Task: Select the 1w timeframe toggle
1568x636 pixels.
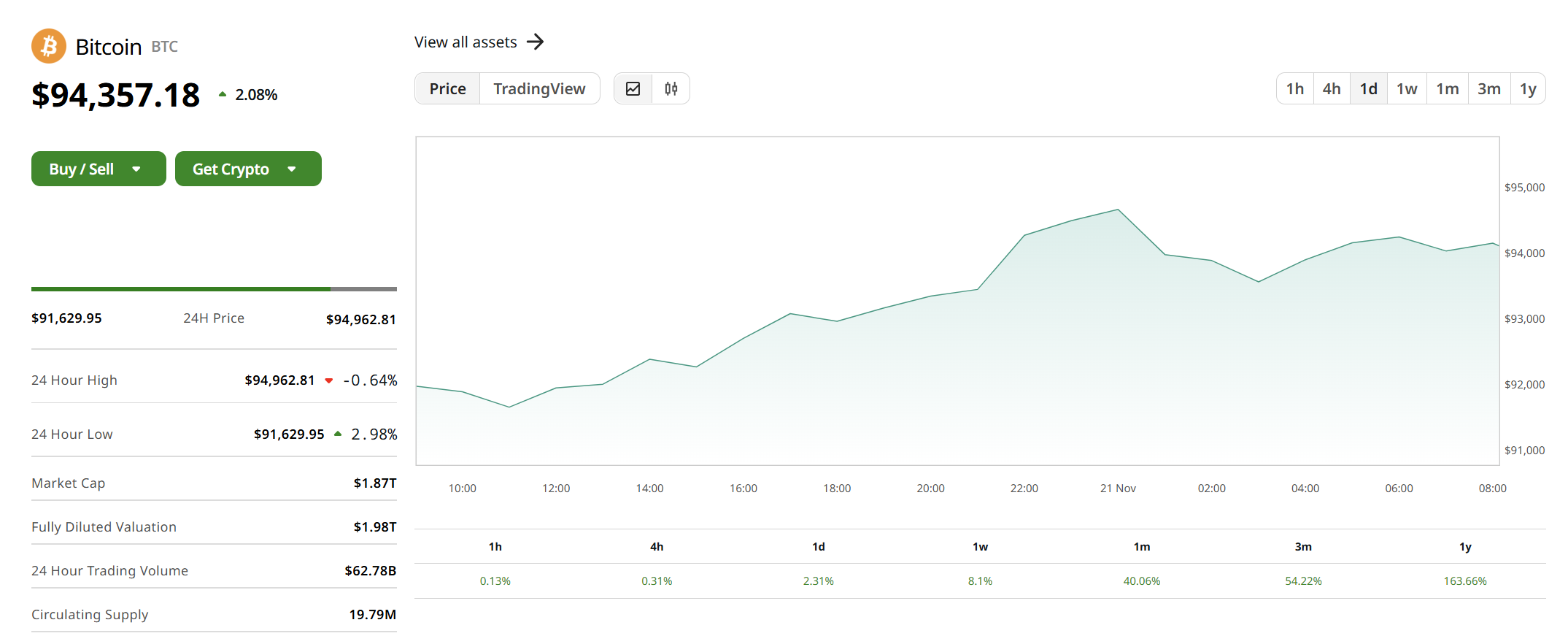Action: pos(1406,88)
